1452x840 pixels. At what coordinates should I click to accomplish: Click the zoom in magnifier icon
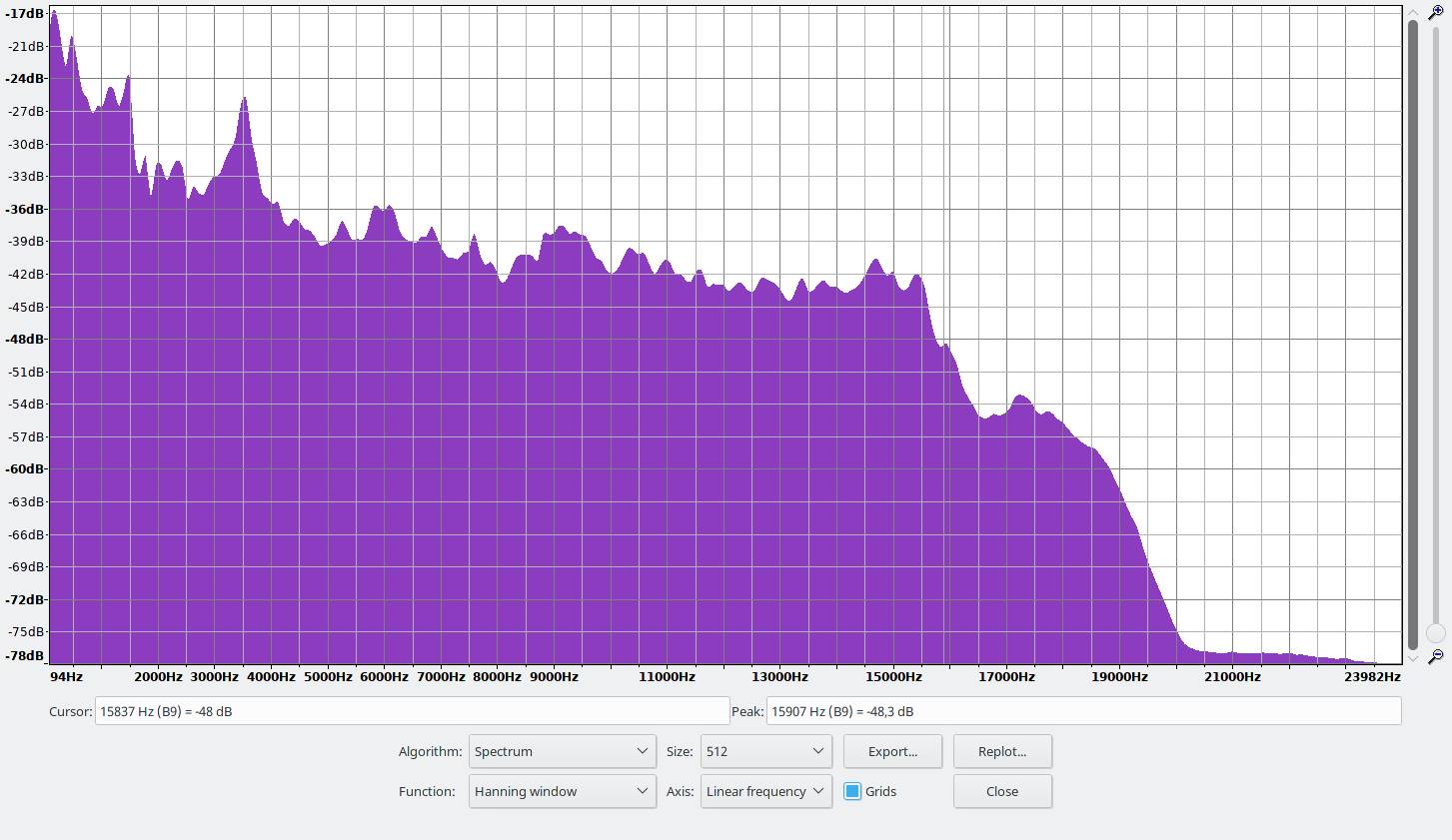pyautogui.click(x=1436, y=13)
